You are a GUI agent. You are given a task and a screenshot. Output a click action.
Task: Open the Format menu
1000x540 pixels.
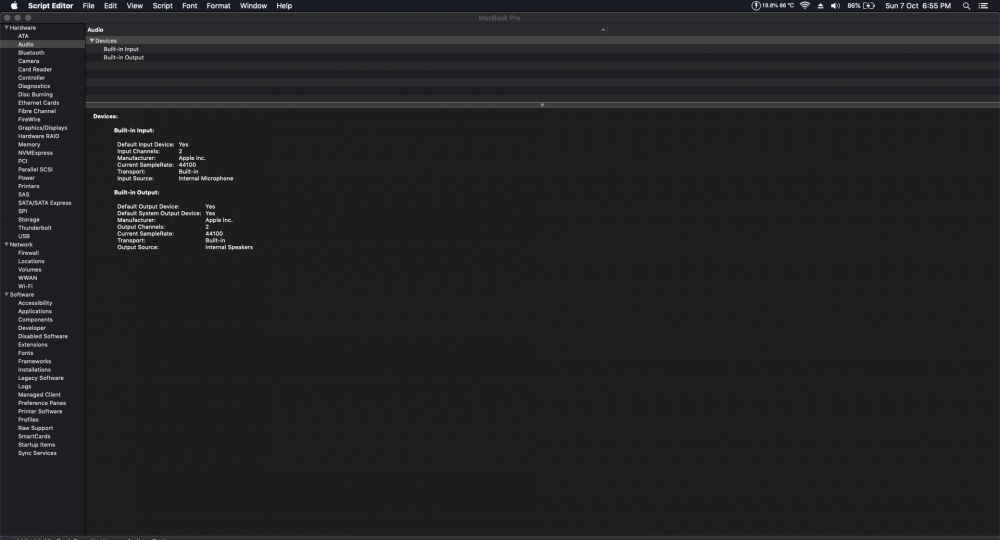(x=218, y=6)
